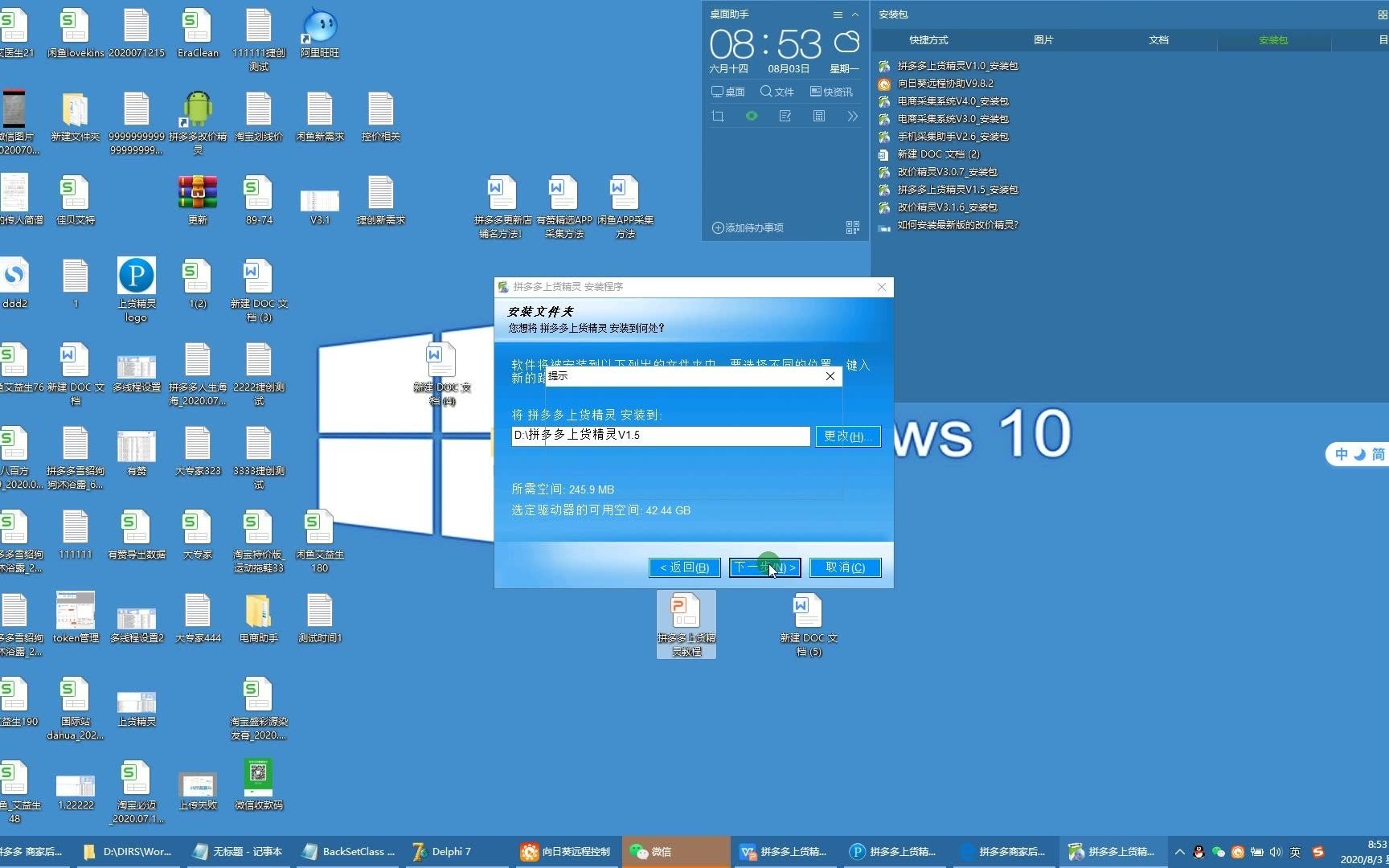Image resolution: width=1389 pixels, height=868 pixels.
Task: Click the Sogou 中 input mode toggle
Action: (1341, 455)
